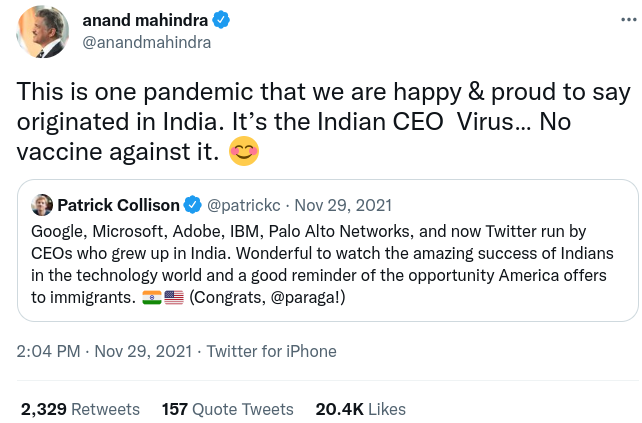Click the quoted tweet's Nov 29, 2021 date
Viewport: 642px width, 423px height.
pos(345,205)
